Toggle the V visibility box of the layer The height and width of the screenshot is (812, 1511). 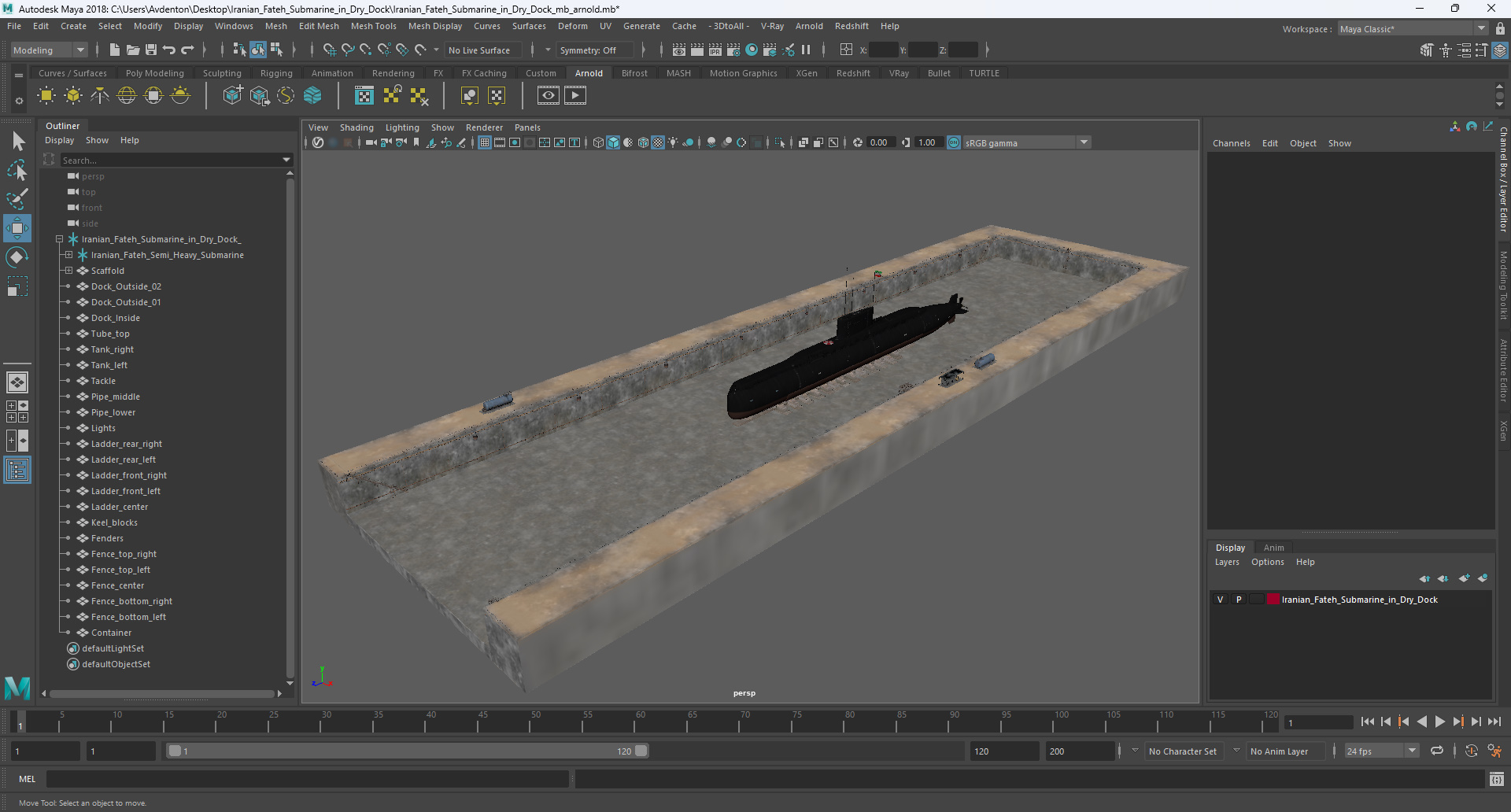pos(1221,600)
